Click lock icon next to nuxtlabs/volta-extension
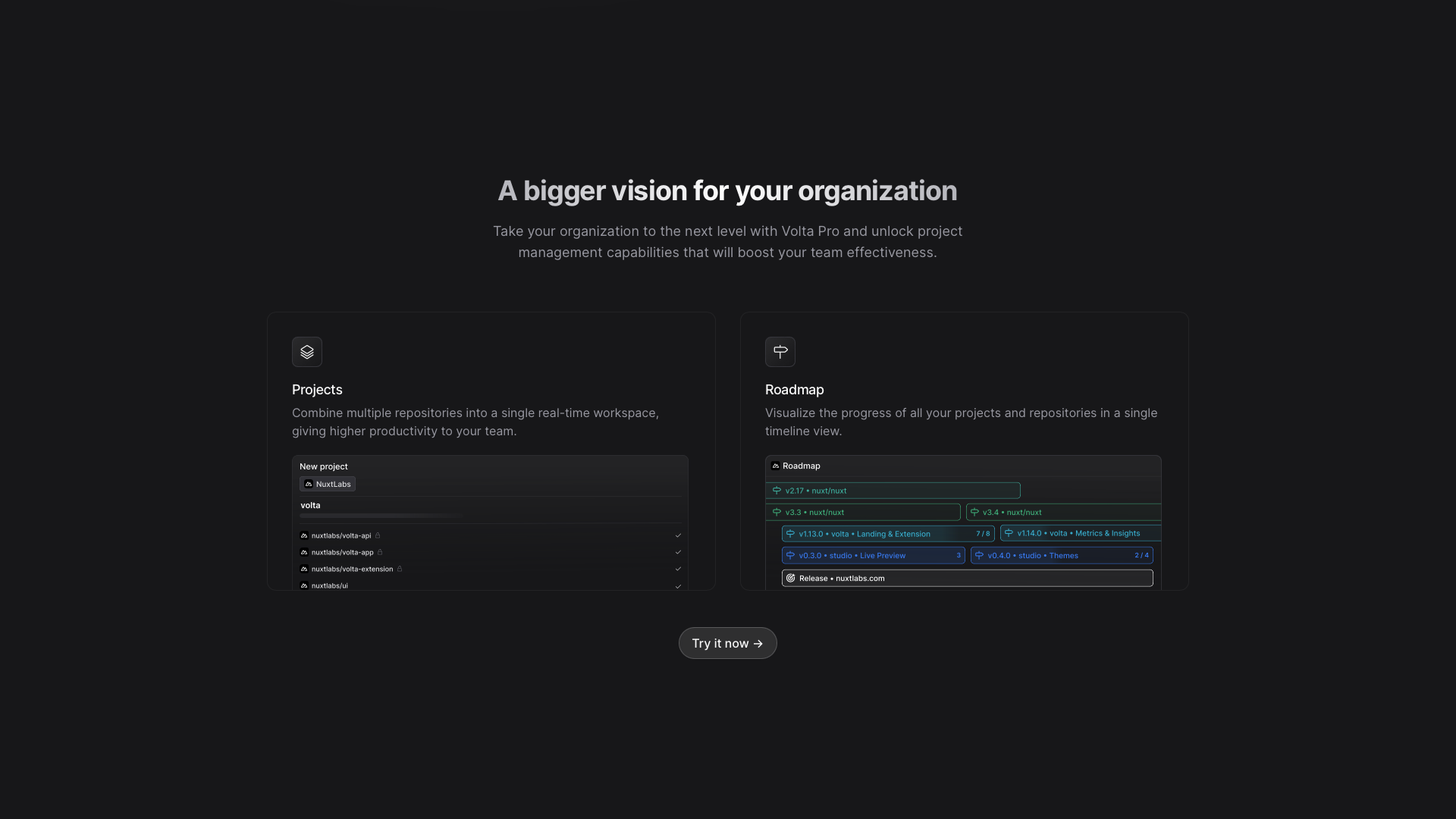 pyautogui.click(x=400, y=569)
